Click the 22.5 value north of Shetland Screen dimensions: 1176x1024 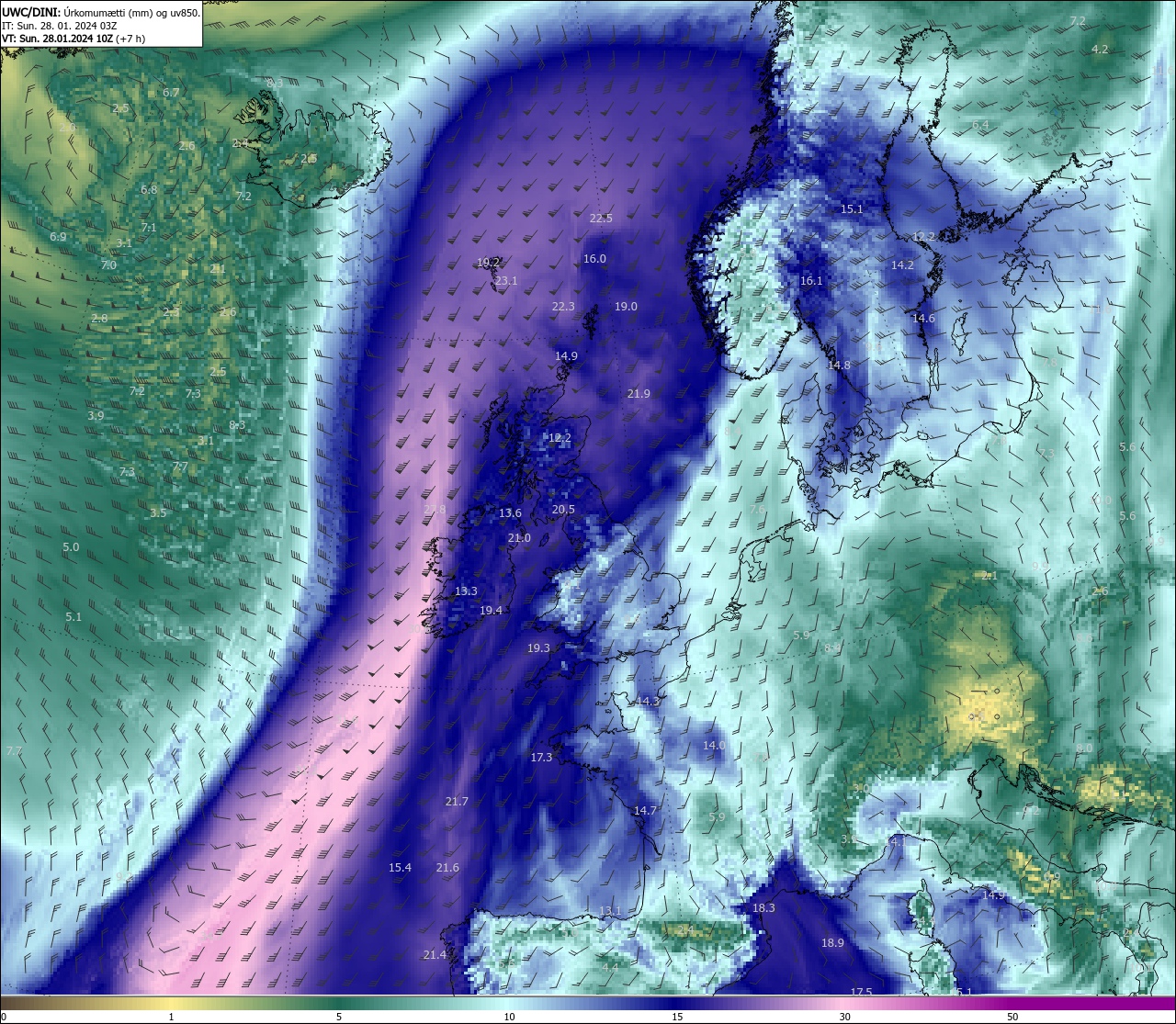pyautogui.click(x=601, y=218)
